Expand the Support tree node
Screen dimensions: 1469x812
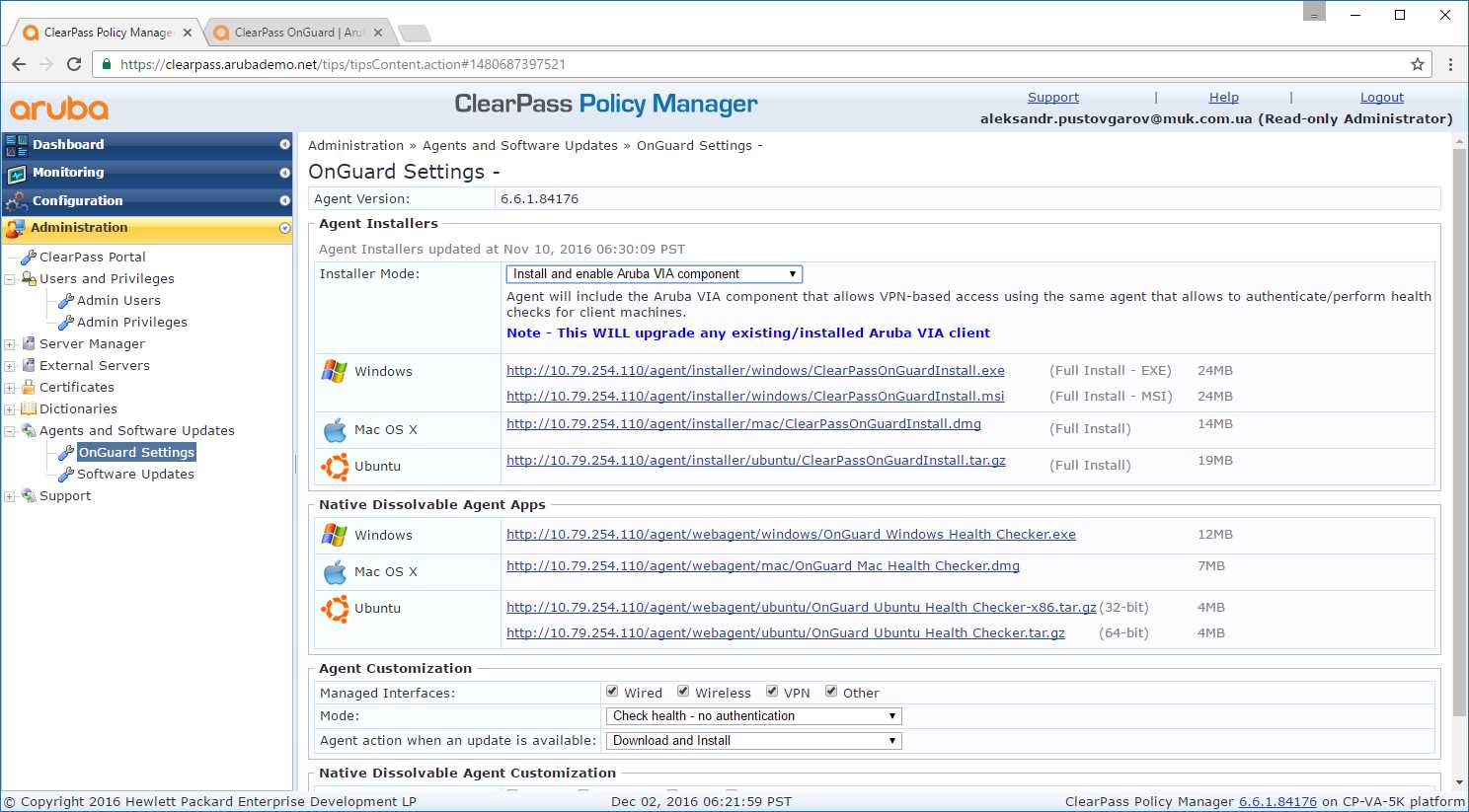click(10, 496)
